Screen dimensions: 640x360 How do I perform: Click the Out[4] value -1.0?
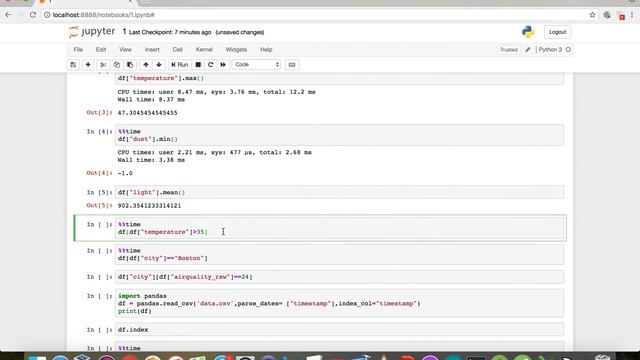pos(125,173)
